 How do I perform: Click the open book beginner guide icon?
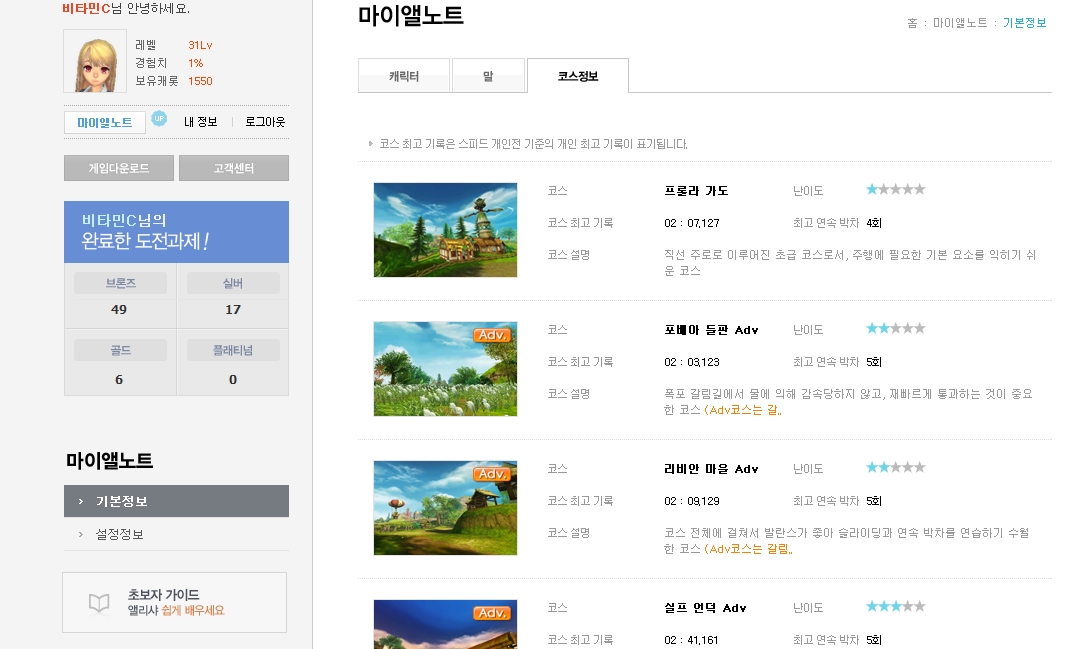tap(99, 603)
